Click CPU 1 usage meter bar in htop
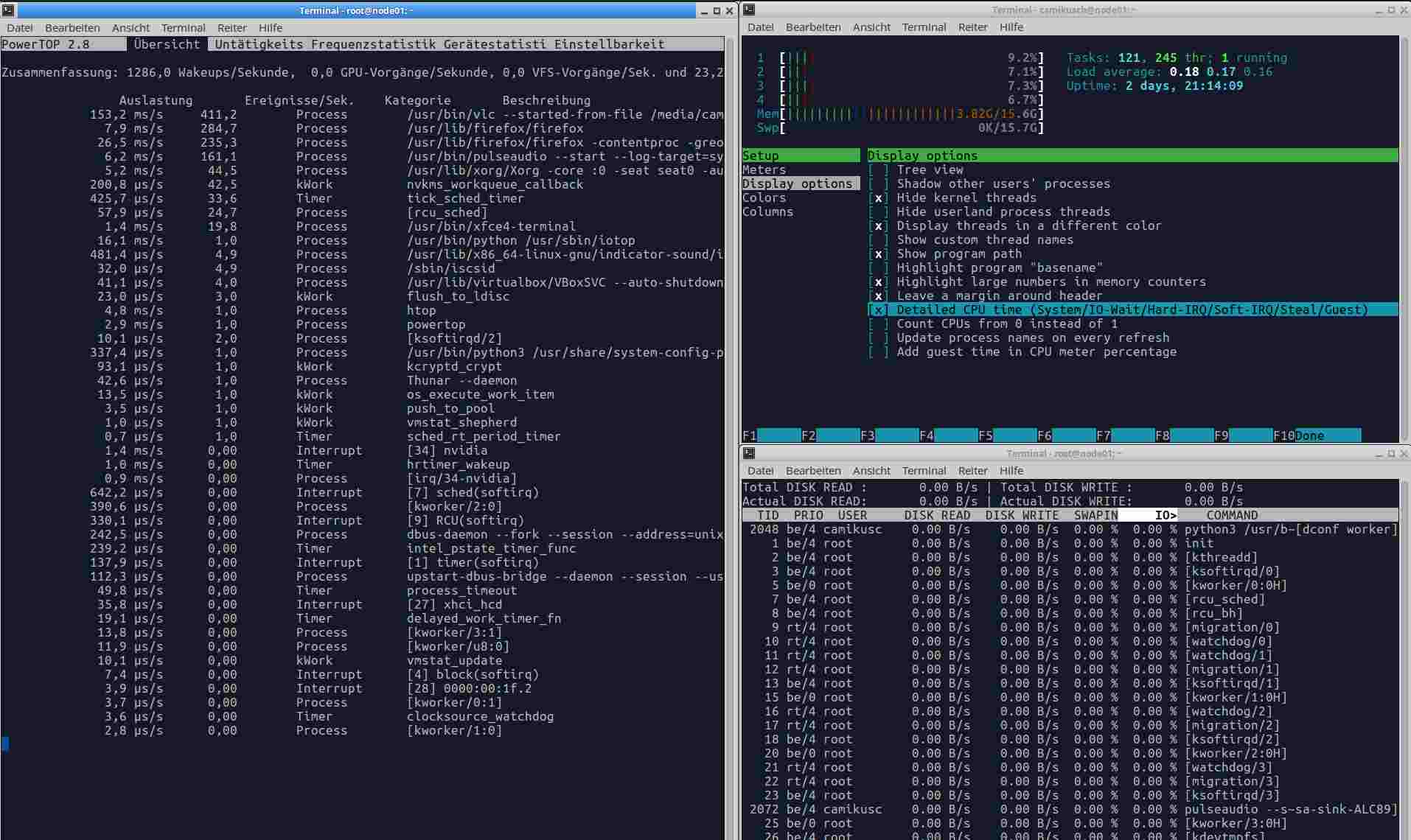The width and height of the screenshot is (1411, 840). [911, 57]
